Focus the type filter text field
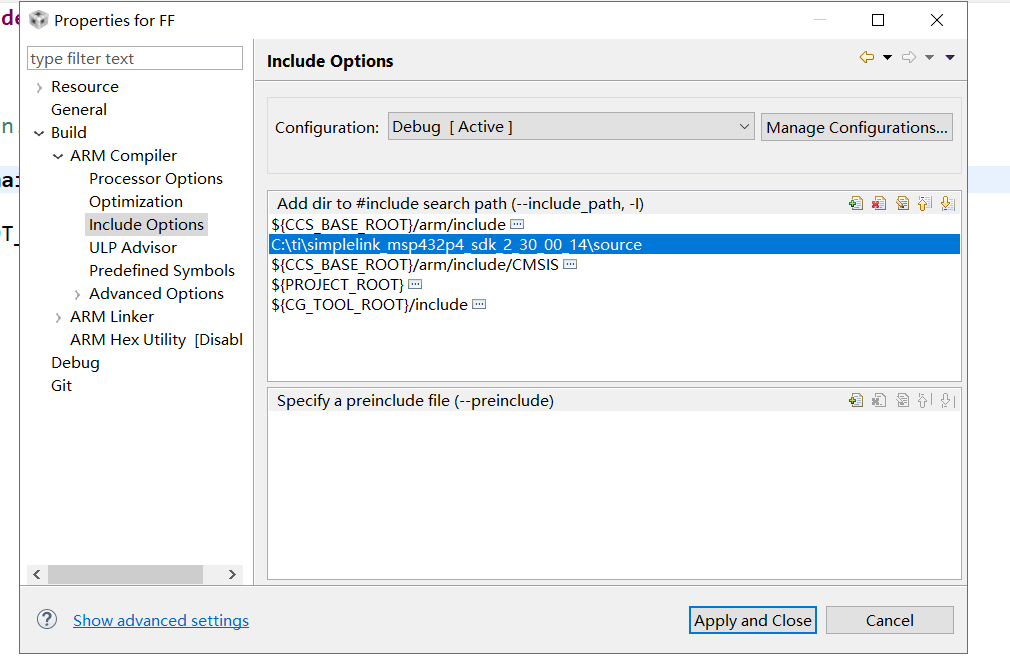Viewport: 1010px width, 669px height. pyautogui.click(x=135, y=58)
